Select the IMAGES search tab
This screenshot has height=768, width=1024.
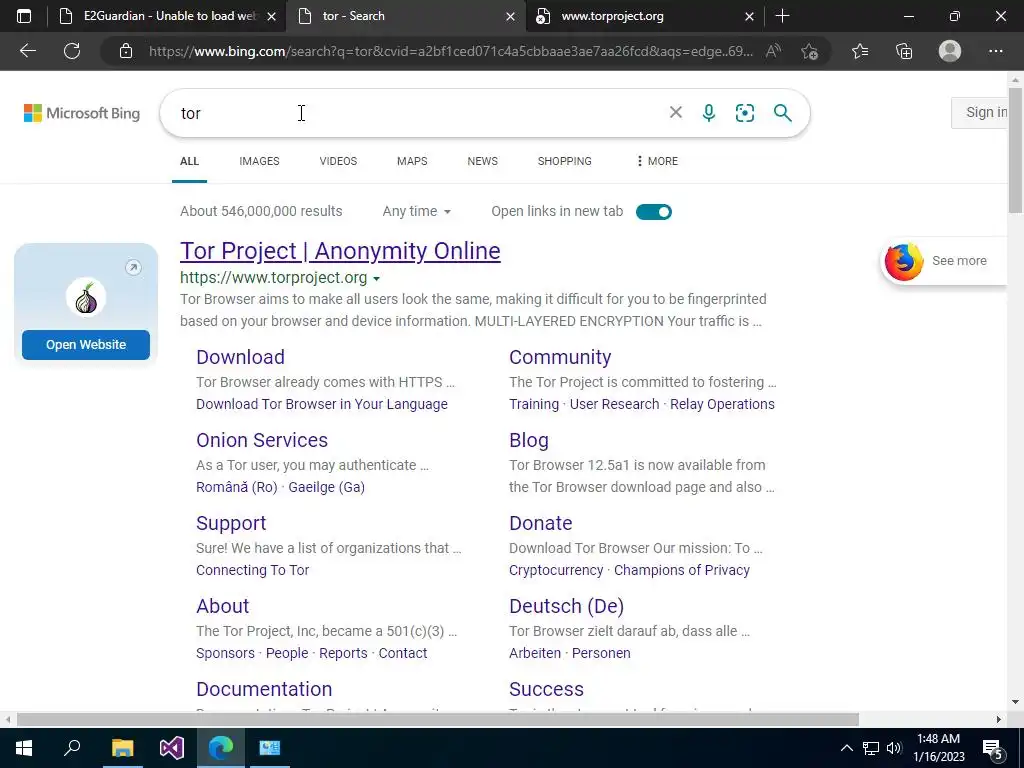[259, 161]
